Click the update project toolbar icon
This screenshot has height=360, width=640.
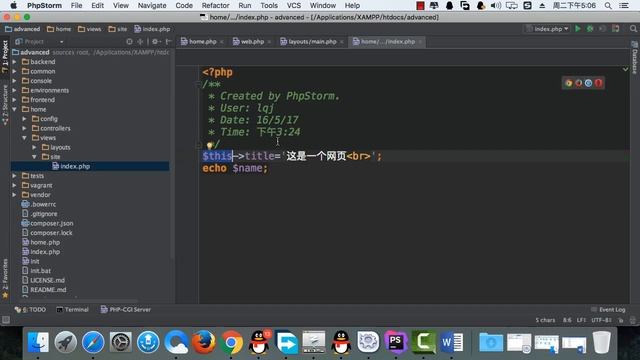pyautogui.click(x=616, y=29)
